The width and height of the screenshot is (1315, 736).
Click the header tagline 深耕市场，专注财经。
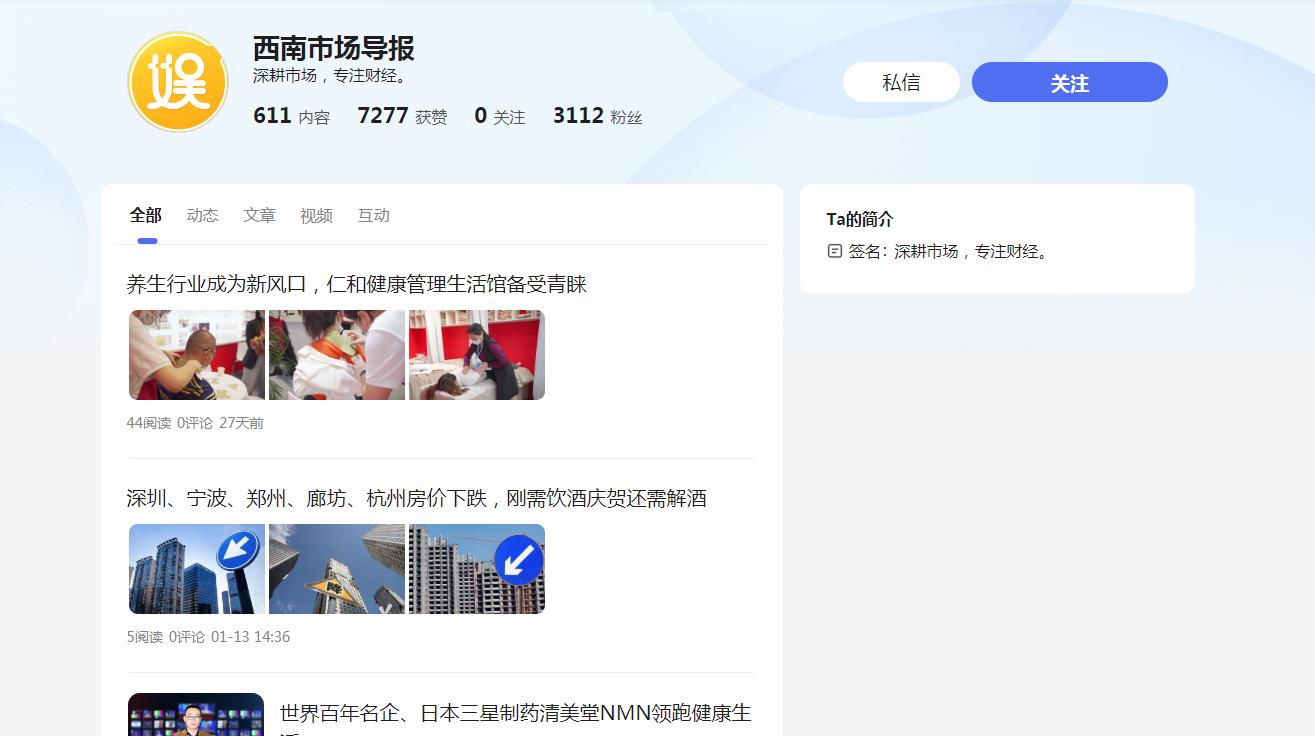pos(331,76)
